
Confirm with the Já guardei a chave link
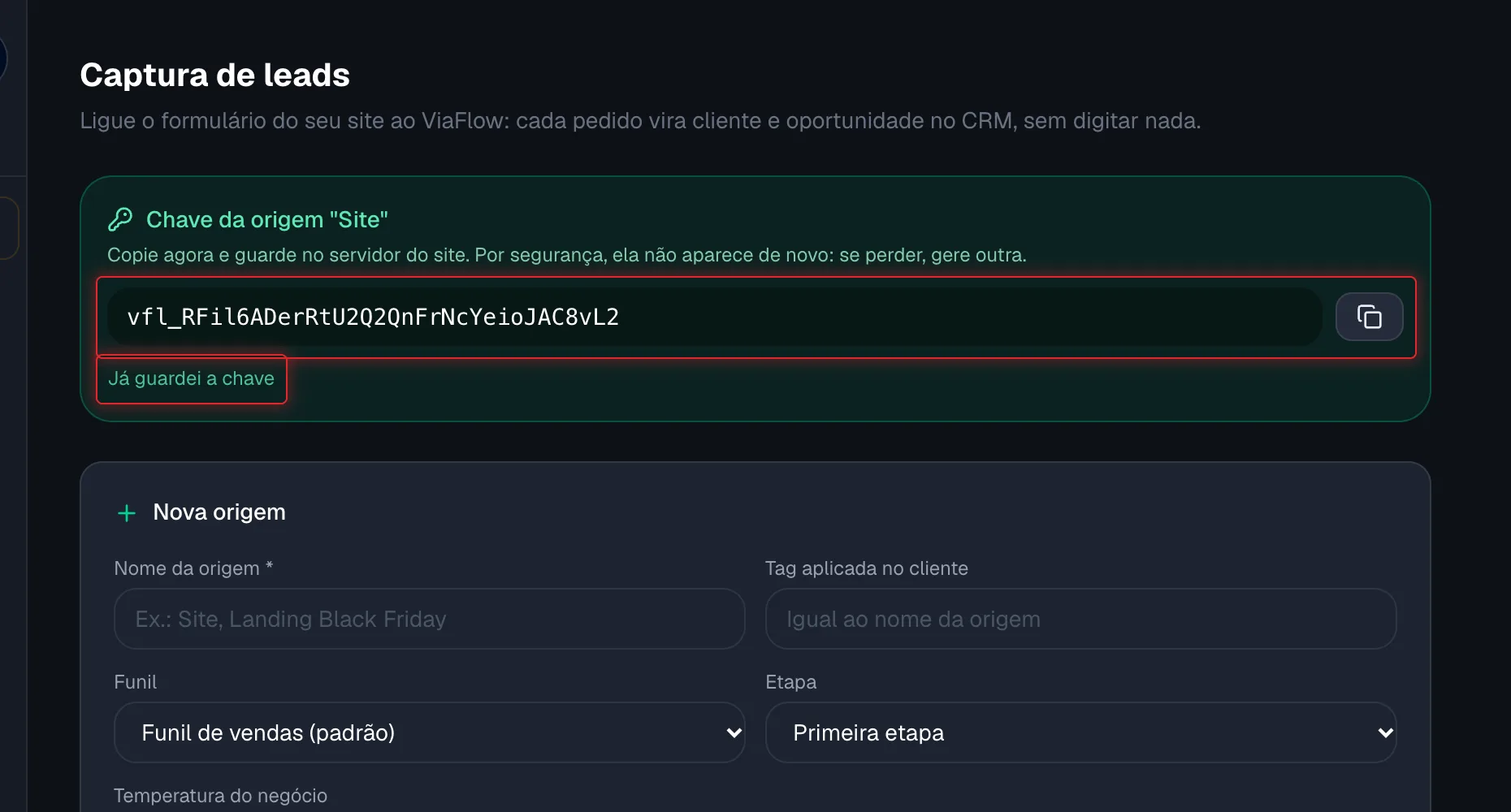coord(192,378)
